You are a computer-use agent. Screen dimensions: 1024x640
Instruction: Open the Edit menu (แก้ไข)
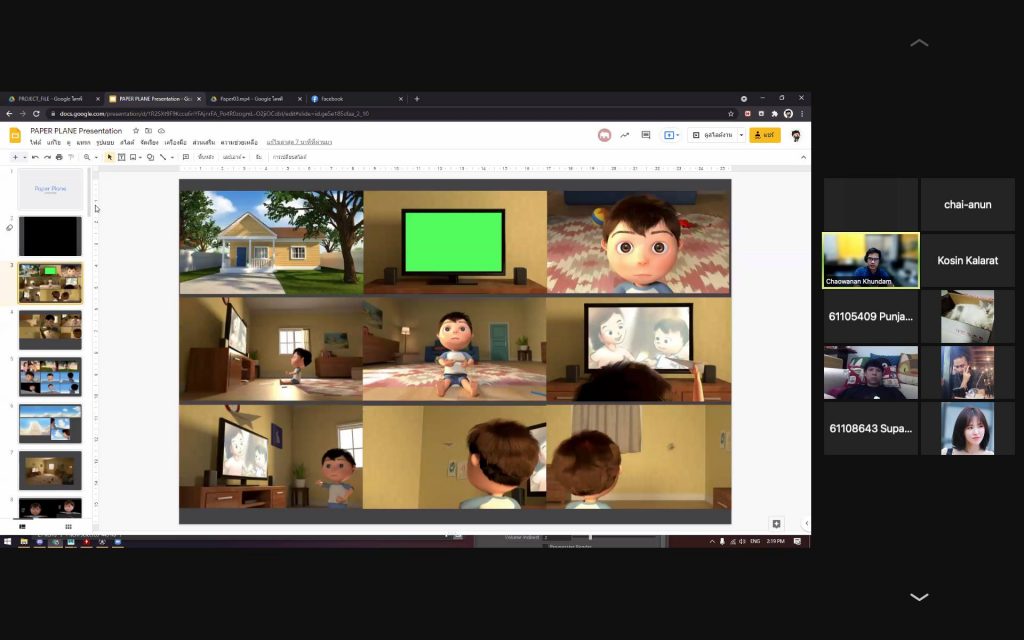point(54,142)
